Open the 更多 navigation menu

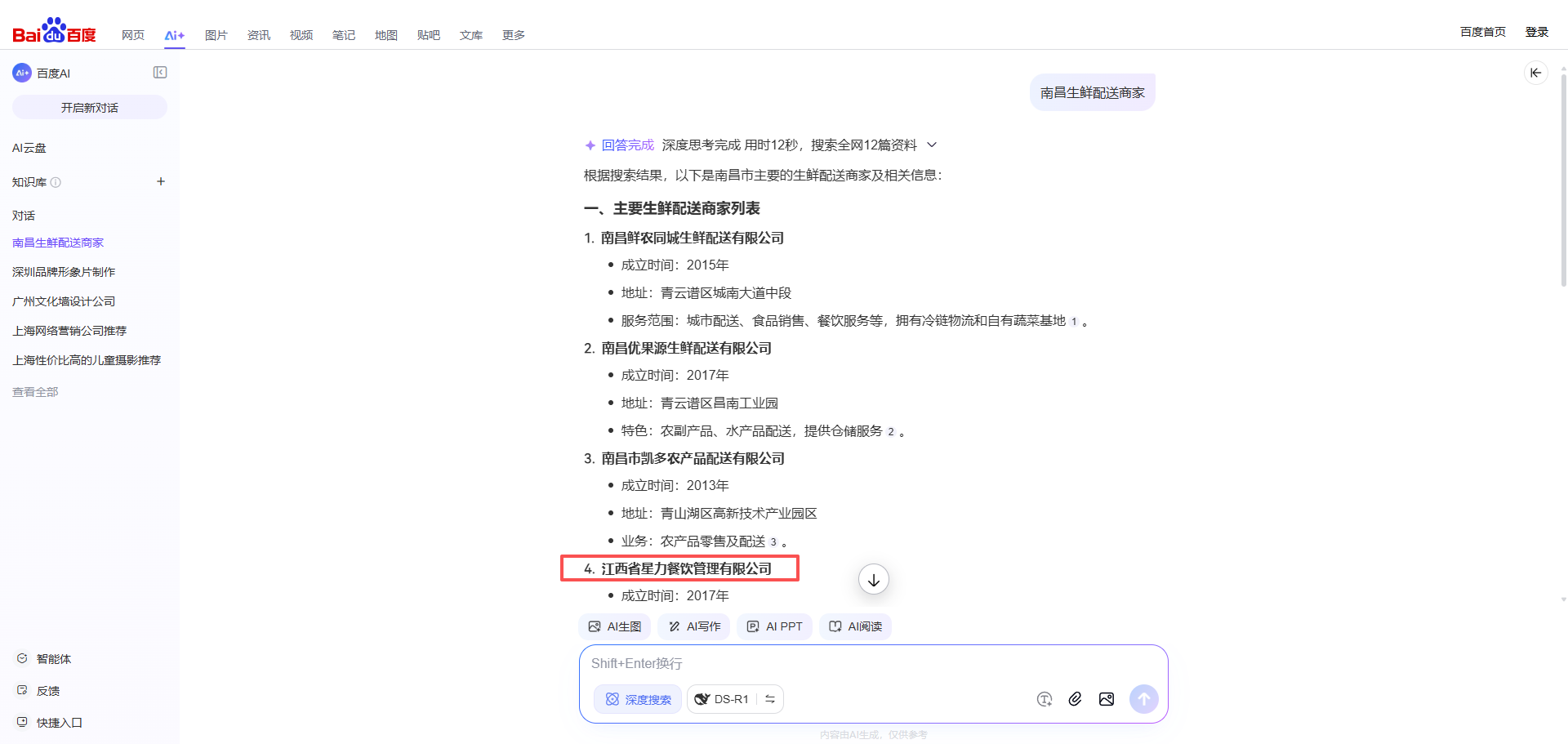pyautogui.click(x=513, y=35)
